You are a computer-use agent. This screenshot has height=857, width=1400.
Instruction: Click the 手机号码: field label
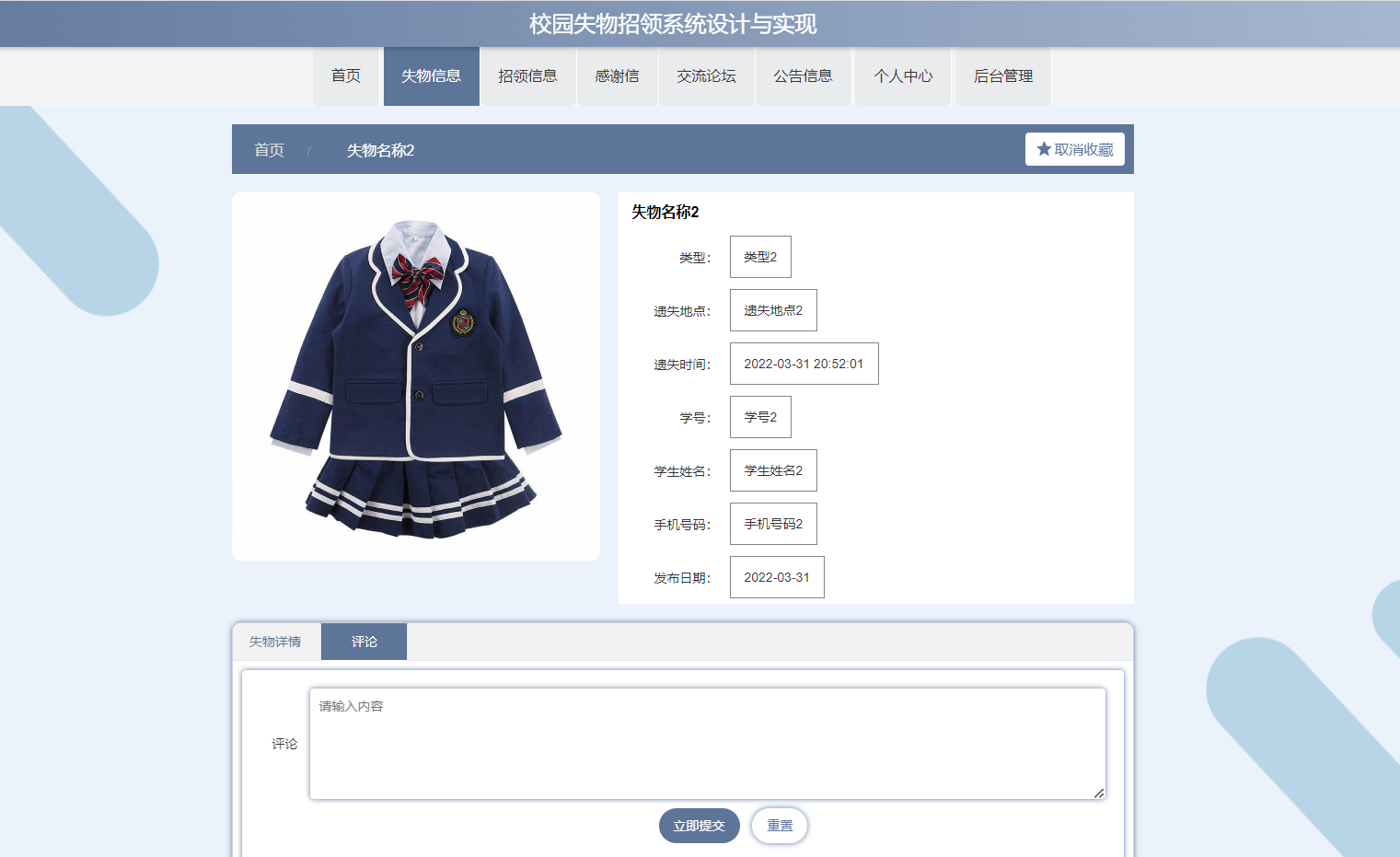pyautogui.click(x=682, y=525)
